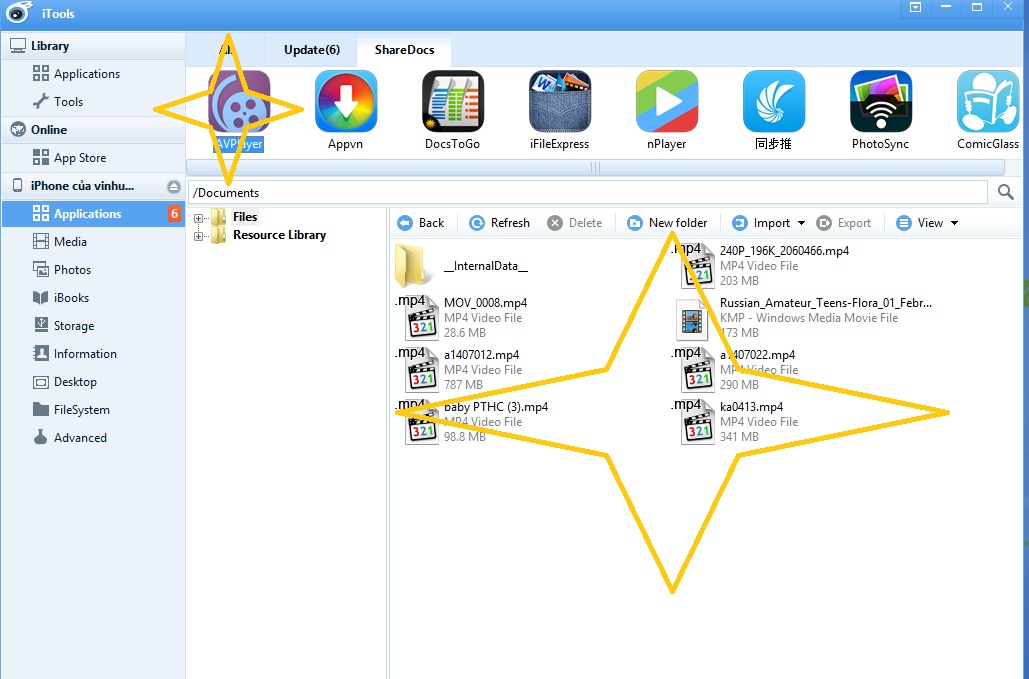Click the search magnifier icon
1029x679 pixels.
[1007, 192]
